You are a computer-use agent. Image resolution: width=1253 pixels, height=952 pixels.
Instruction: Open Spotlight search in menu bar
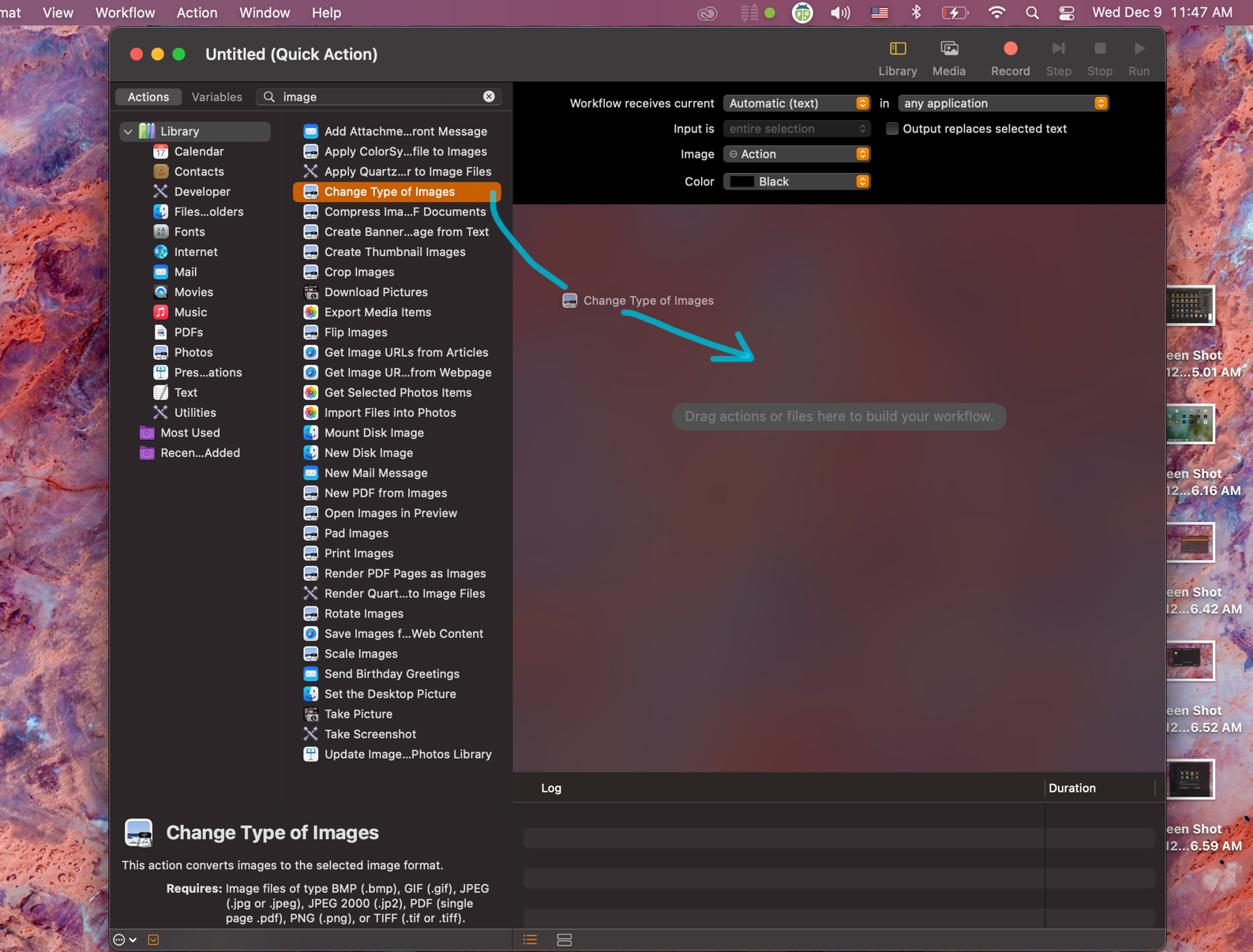[1032, 13]
